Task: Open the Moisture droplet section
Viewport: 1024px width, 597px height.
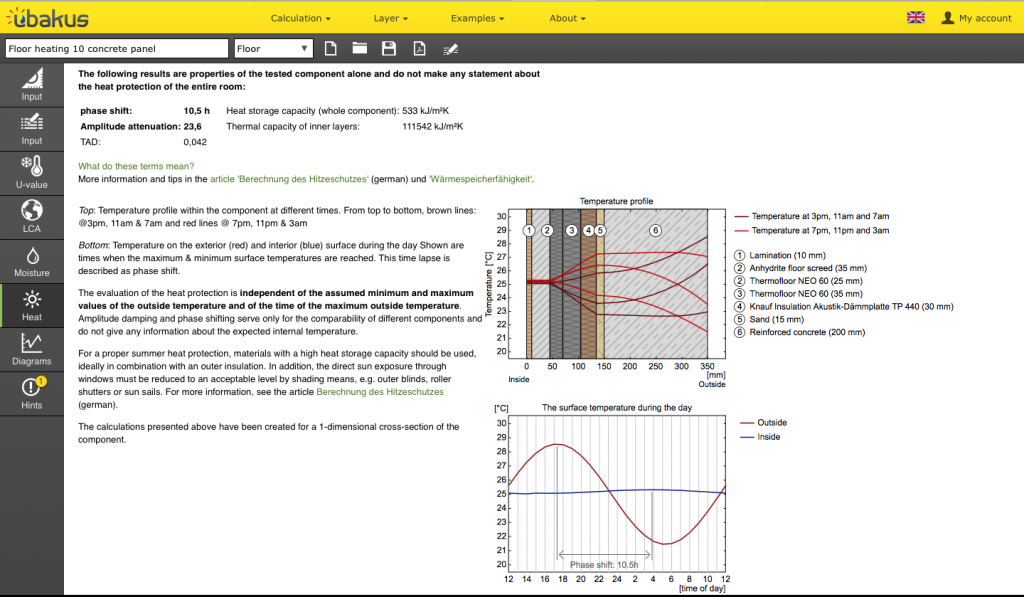Action: pos(32,261)
